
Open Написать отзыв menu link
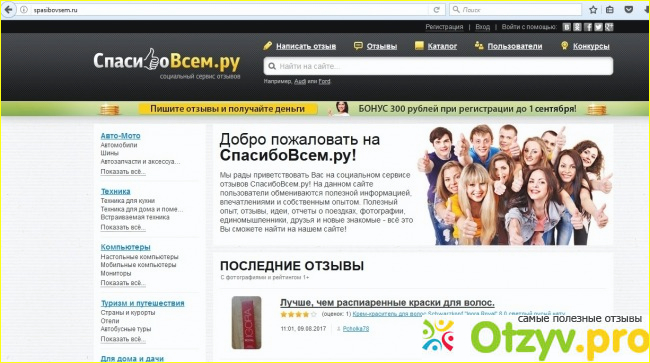306,46
